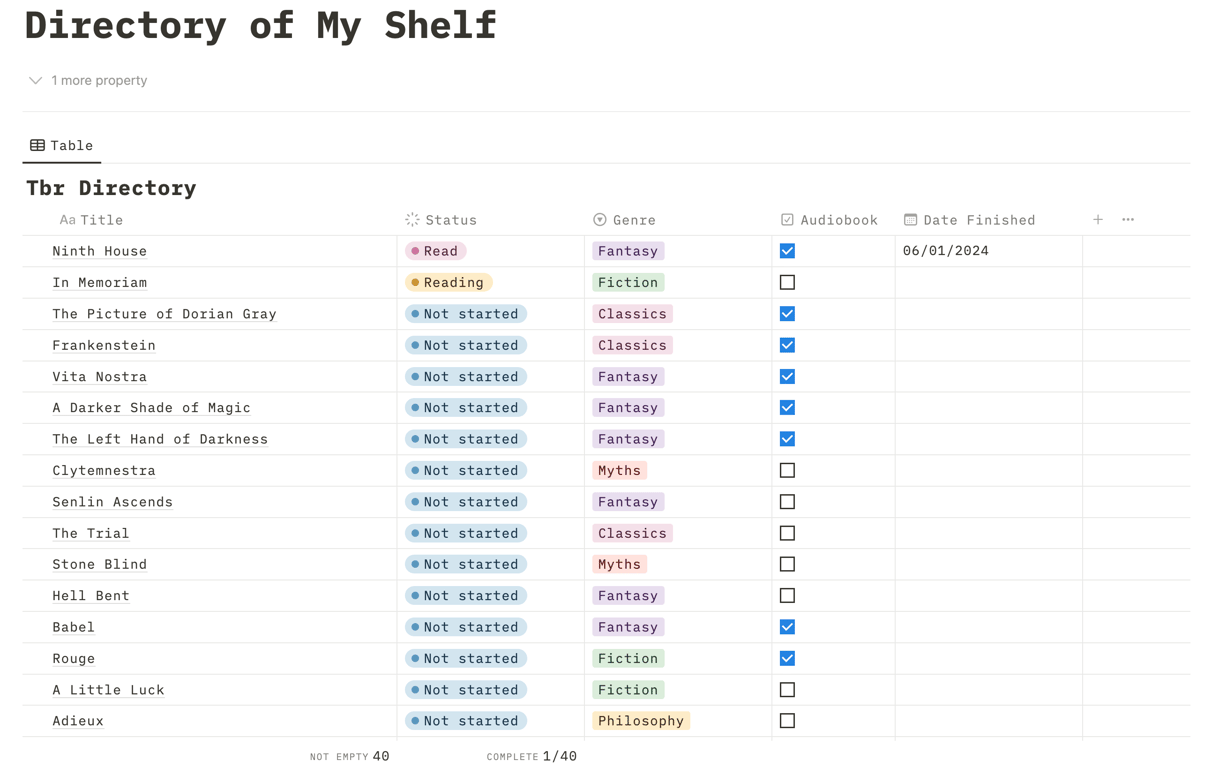Click the Audiobook column checkbox icon
The width and height of the screenshot is (1227, 768).
pos(787,220)
